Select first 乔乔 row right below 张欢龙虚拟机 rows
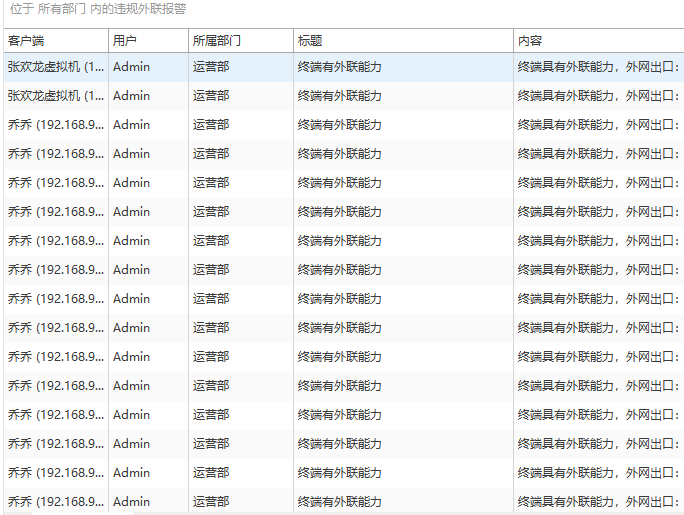 pyautogui.click(x=344, y=125)
